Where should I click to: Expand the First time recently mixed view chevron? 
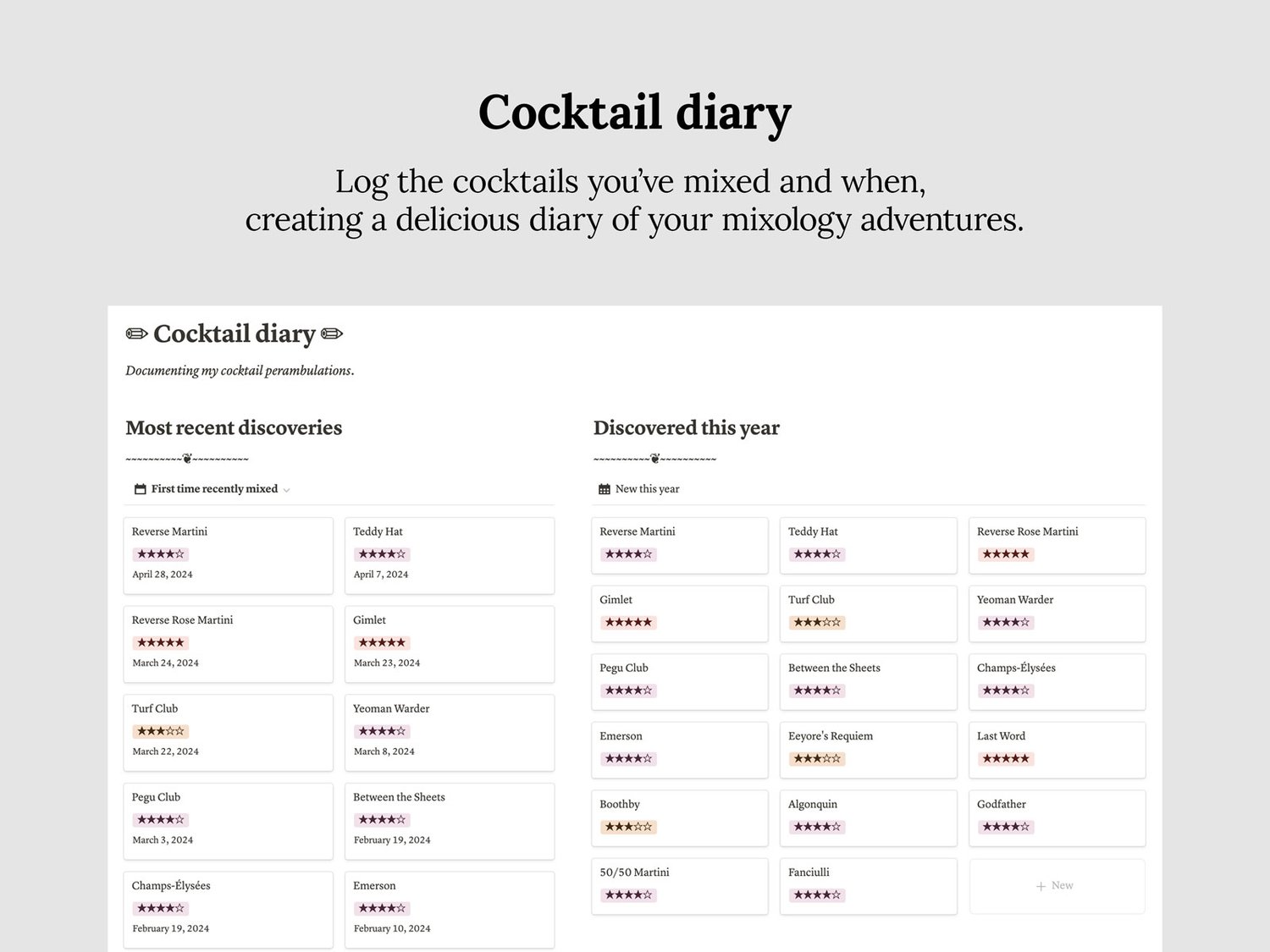(286, 490)
